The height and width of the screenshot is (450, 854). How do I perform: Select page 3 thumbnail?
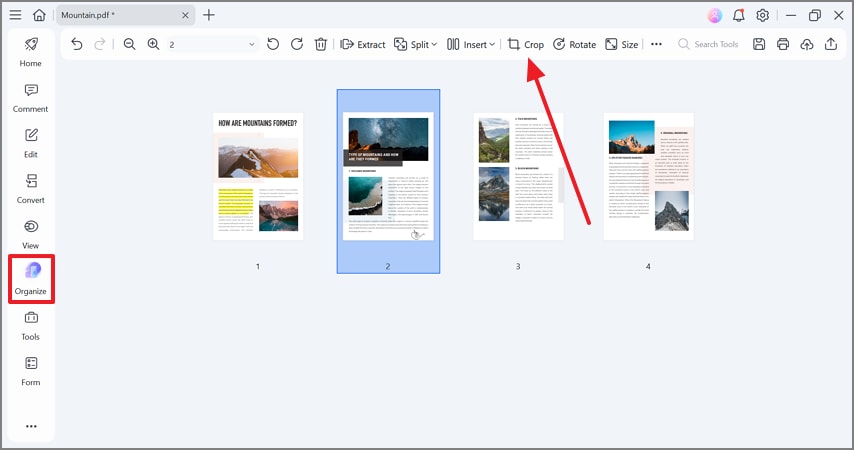518,177
